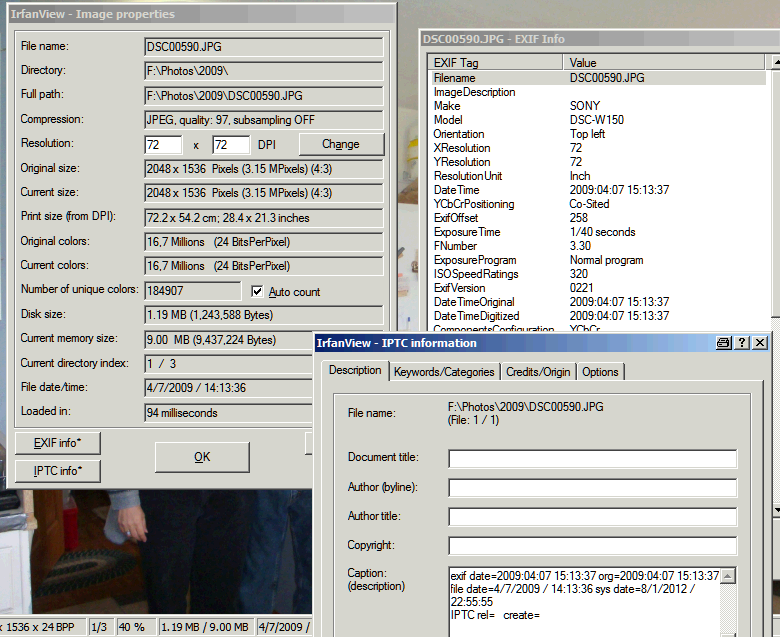Click the caption box scroll-up arrow
This screenshot has height=637, width=780.
728,575
